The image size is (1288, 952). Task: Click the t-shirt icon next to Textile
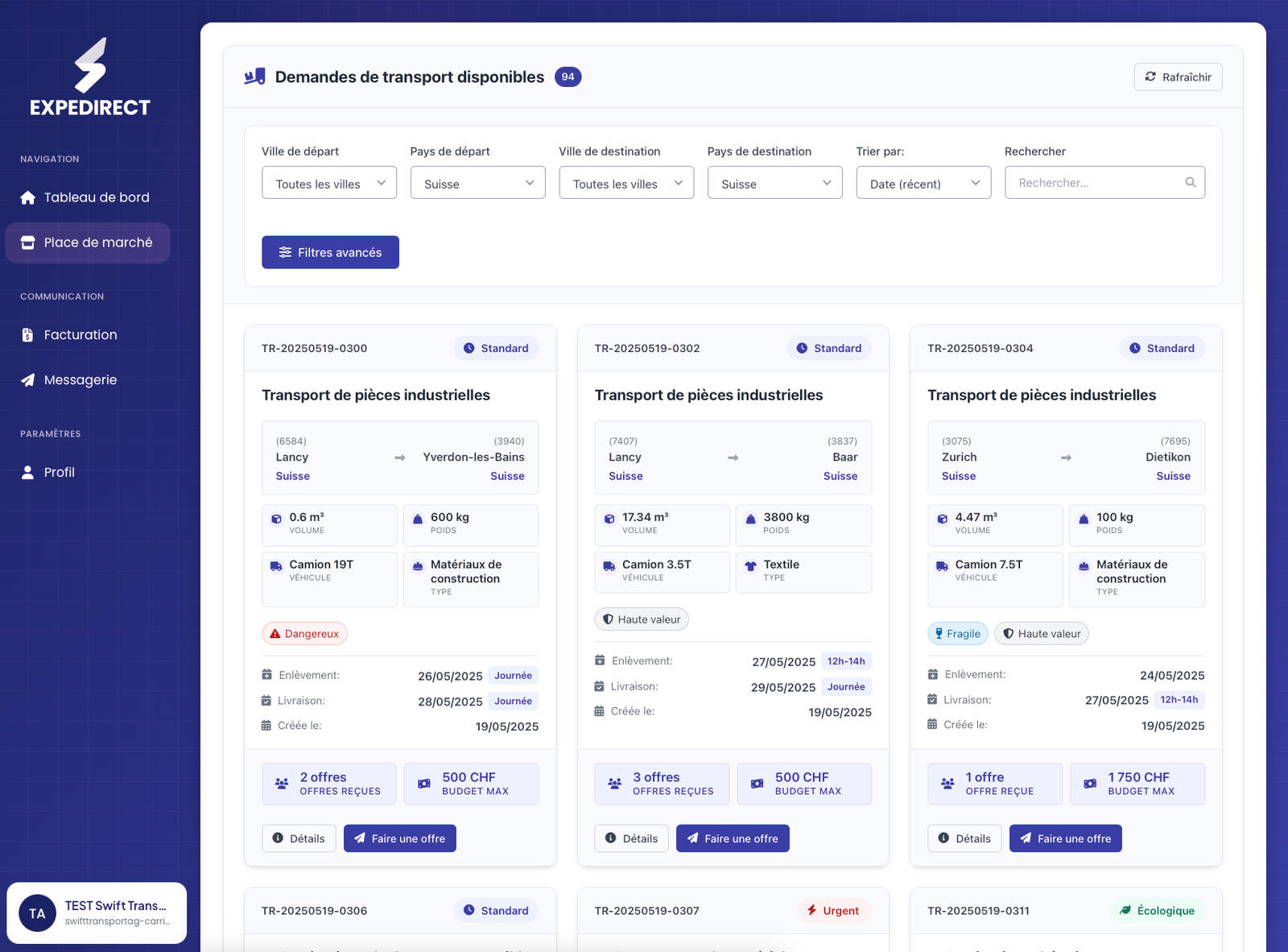pyautogui.click(x=750, y=566)
